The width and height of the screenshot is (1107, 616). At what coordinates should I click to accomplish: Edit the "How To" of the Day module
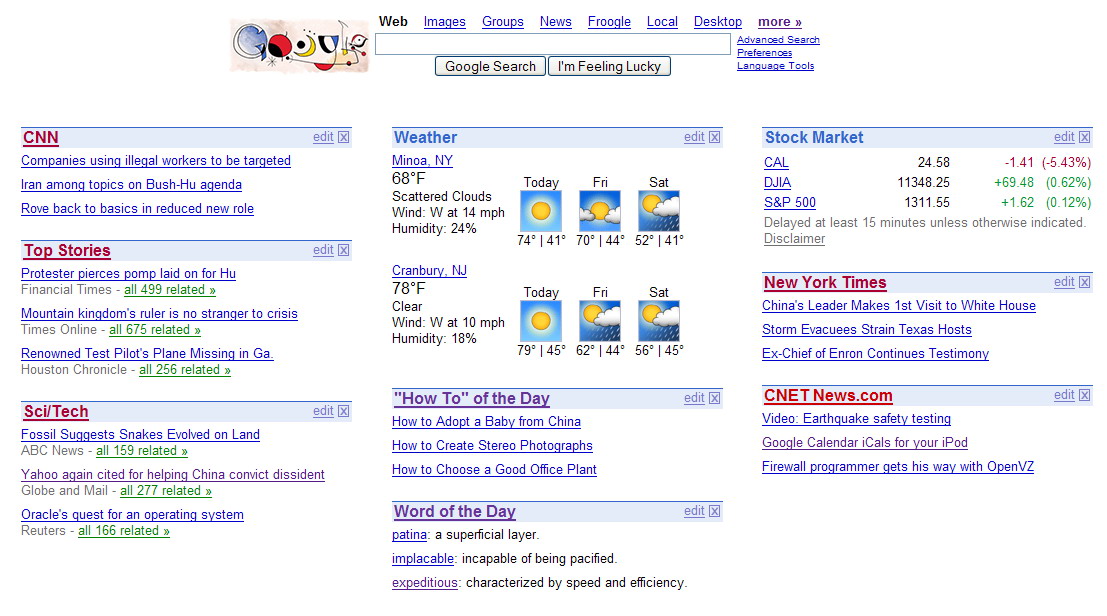[694, 398]
